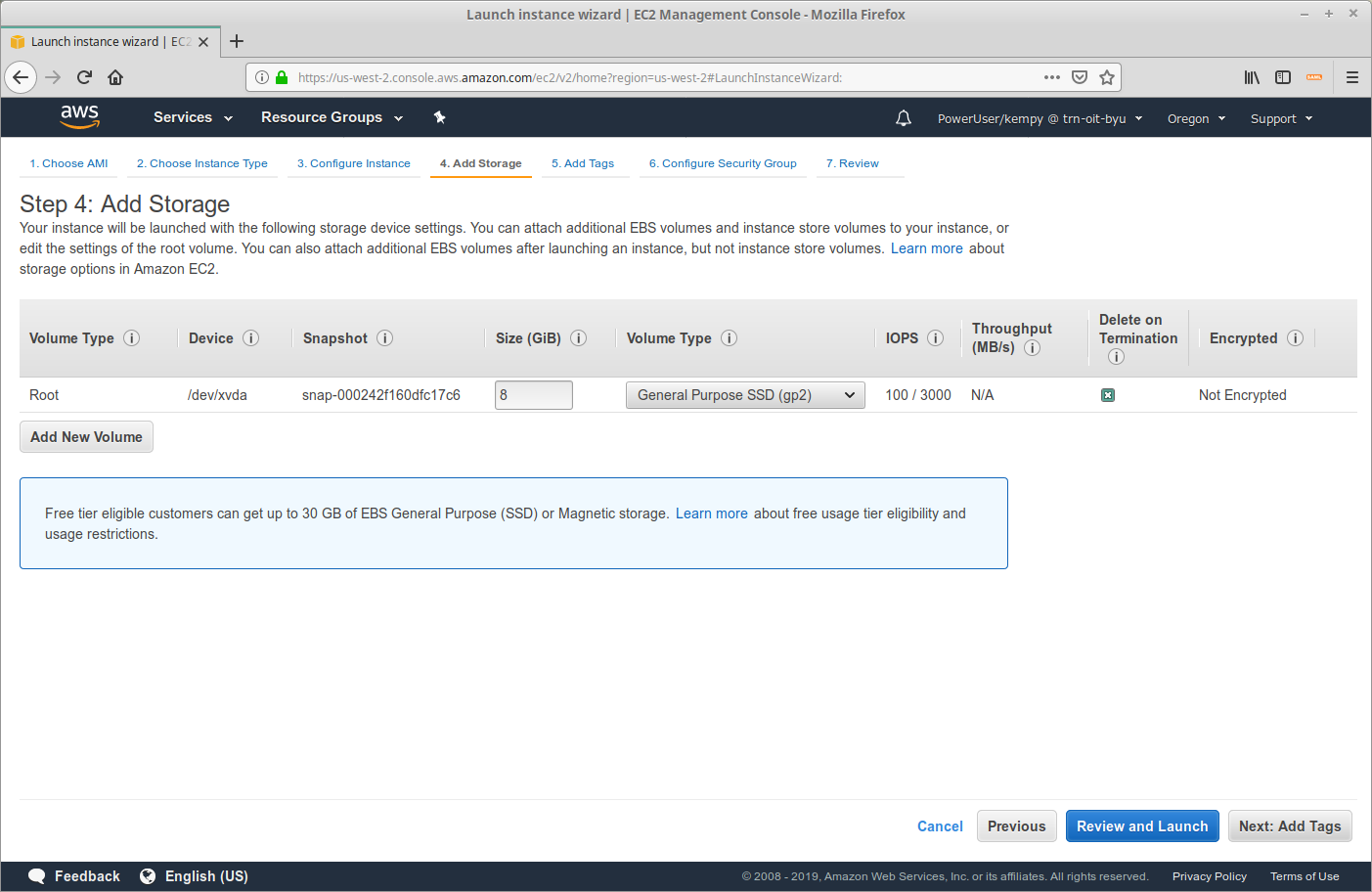The width and height of the screenshot is (1372, 892).
Task: Click info icon next to Snapshot header
Action: (x=384, y=338)
